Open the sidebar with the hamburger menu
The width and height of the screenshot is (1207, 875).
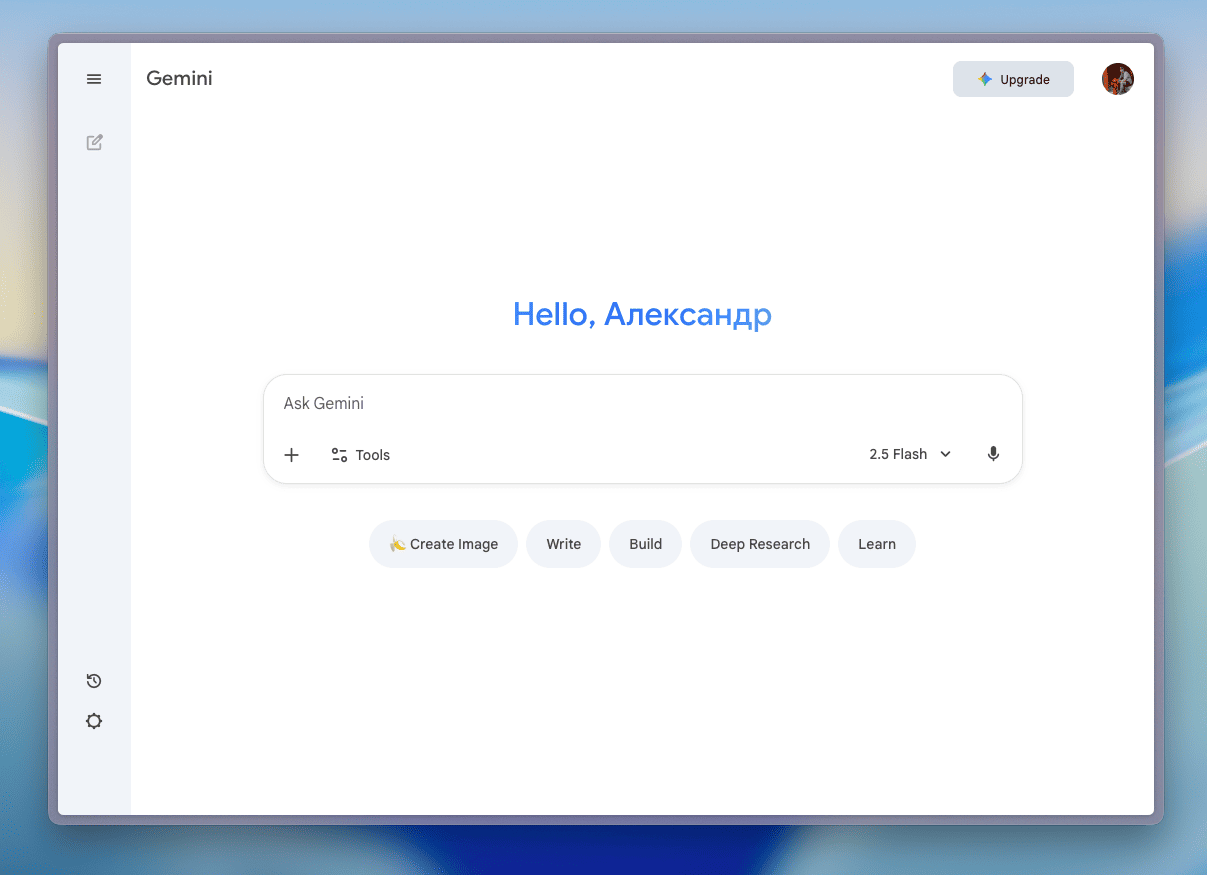(94, 78)
